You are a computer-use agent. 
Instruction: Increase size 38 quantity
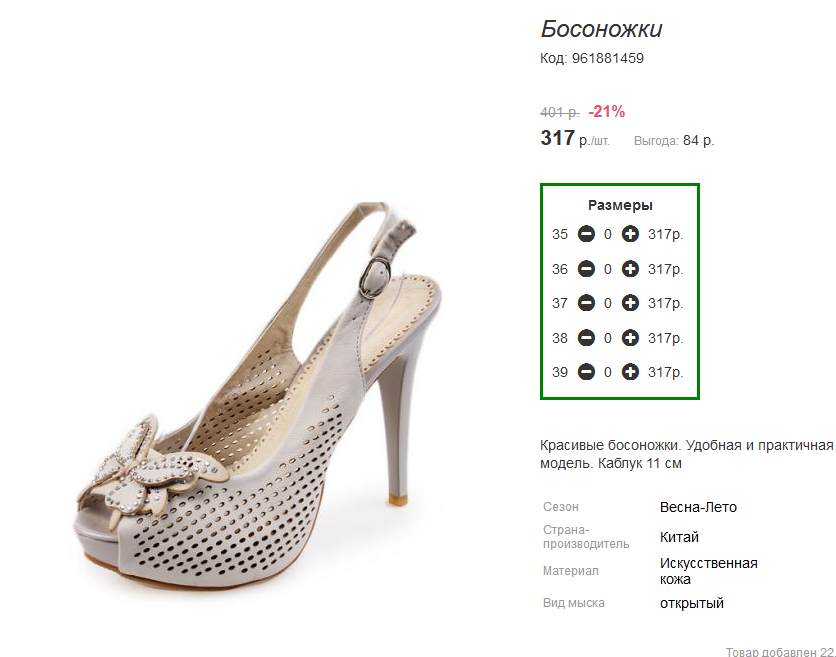click(x=630, y=338)
